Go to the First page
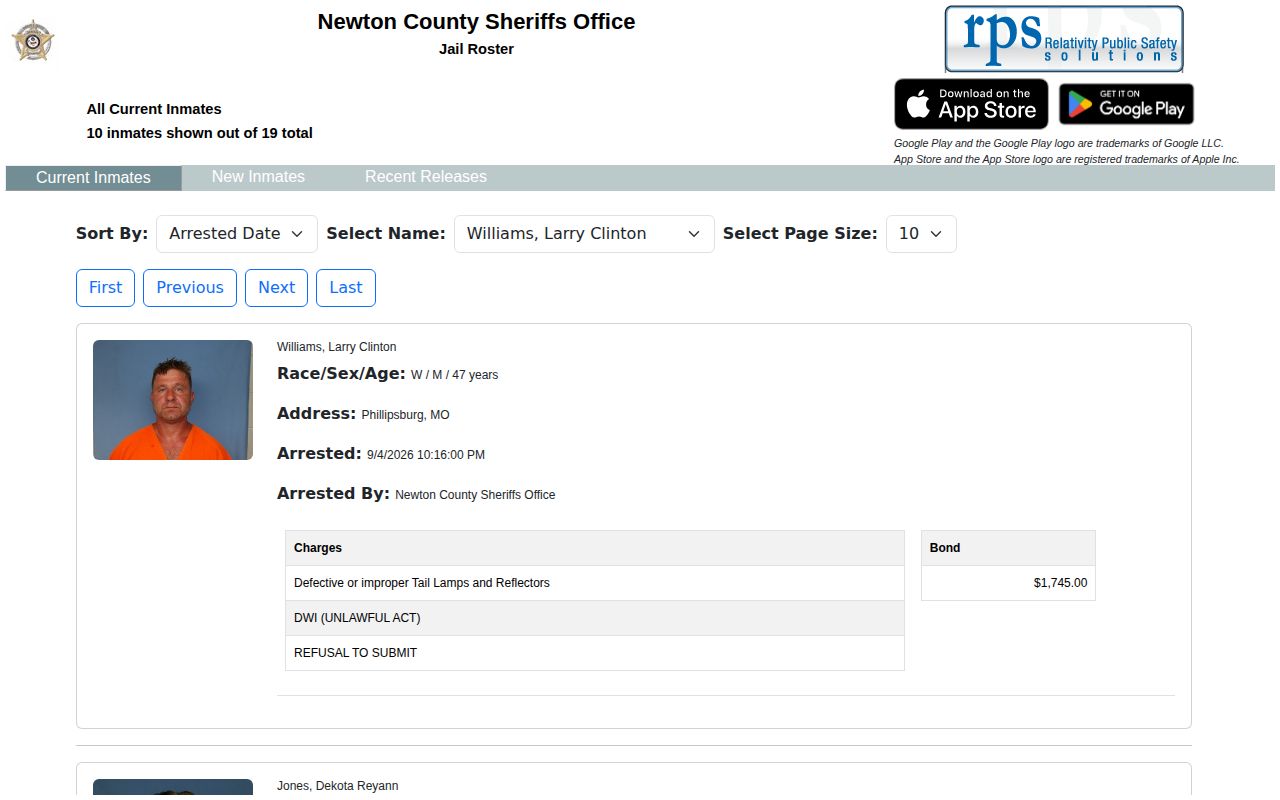This screenshot has width=1280, height=800. (x=105, y=288)
